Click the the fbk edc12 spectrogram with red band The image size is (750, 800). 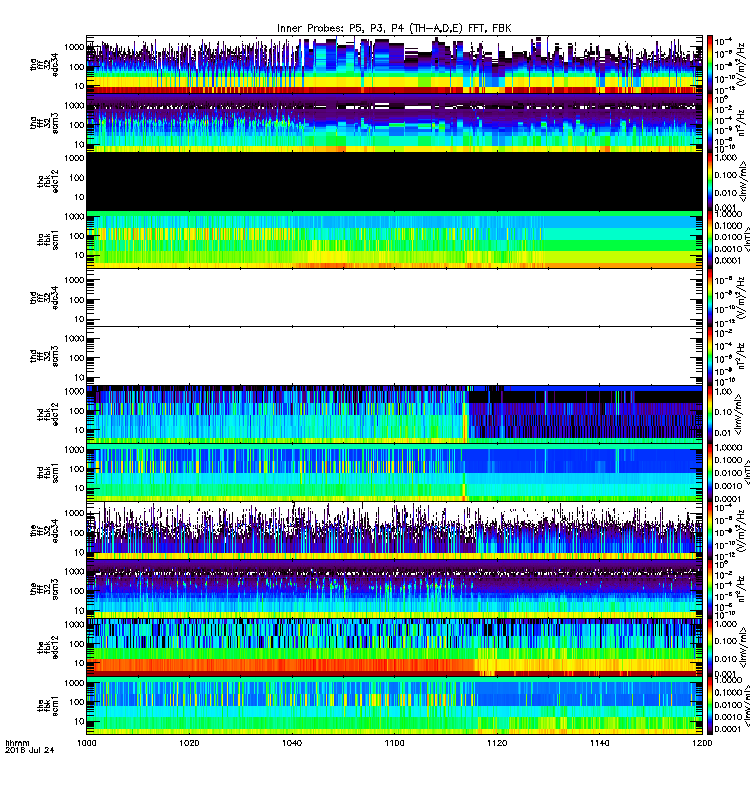(x=394, y=647)
